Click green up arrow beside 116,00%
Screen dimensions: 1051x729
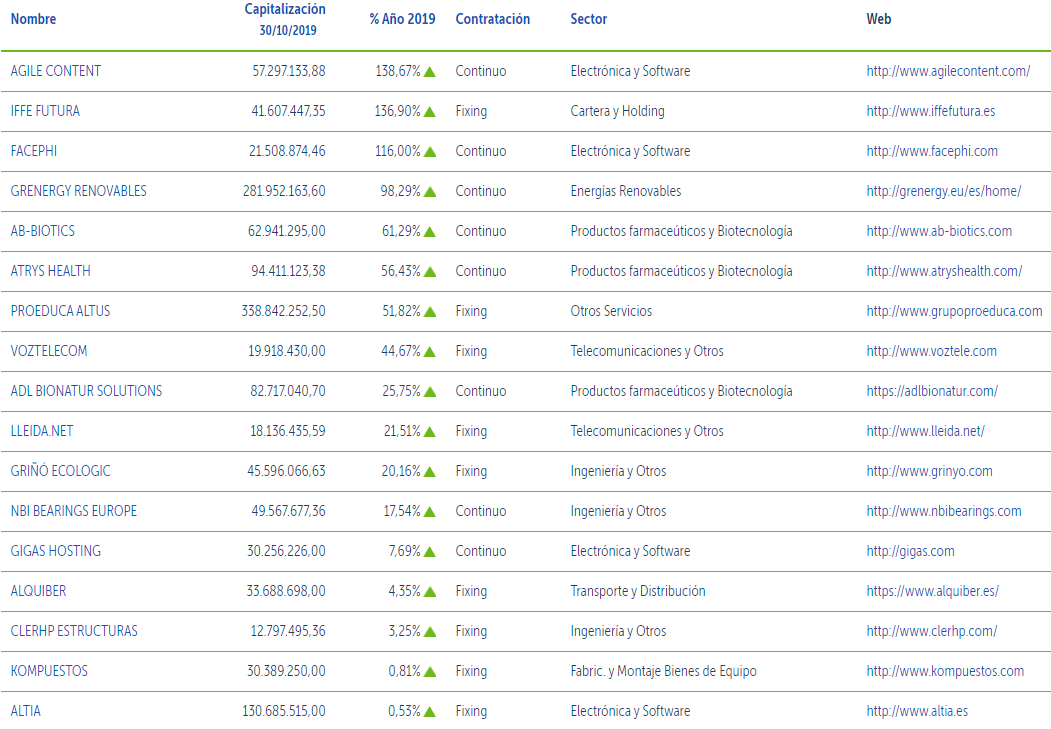[x=430, y=152]
